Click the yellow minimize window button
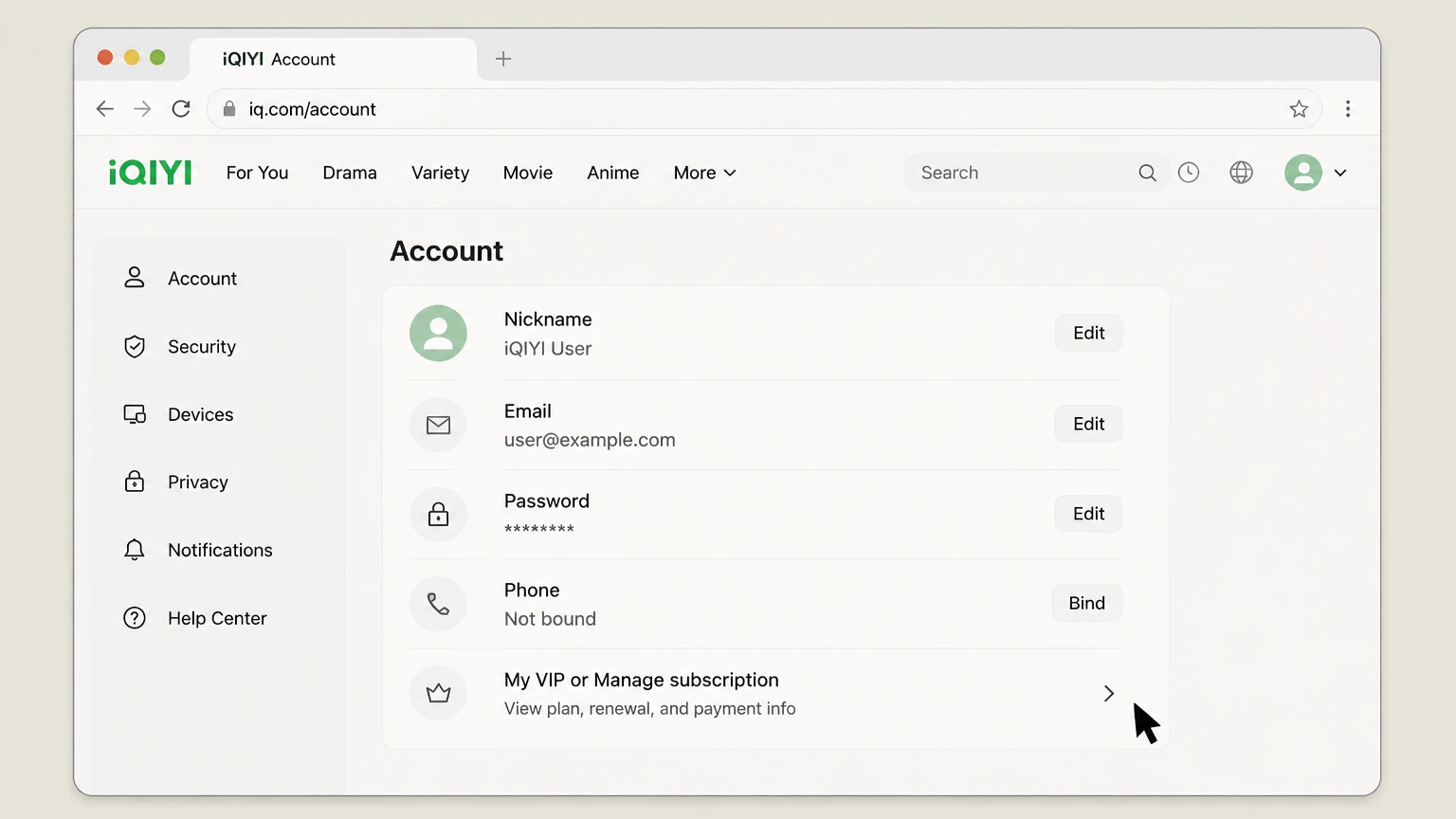1456x819 pixels. (x=132, y=58)
